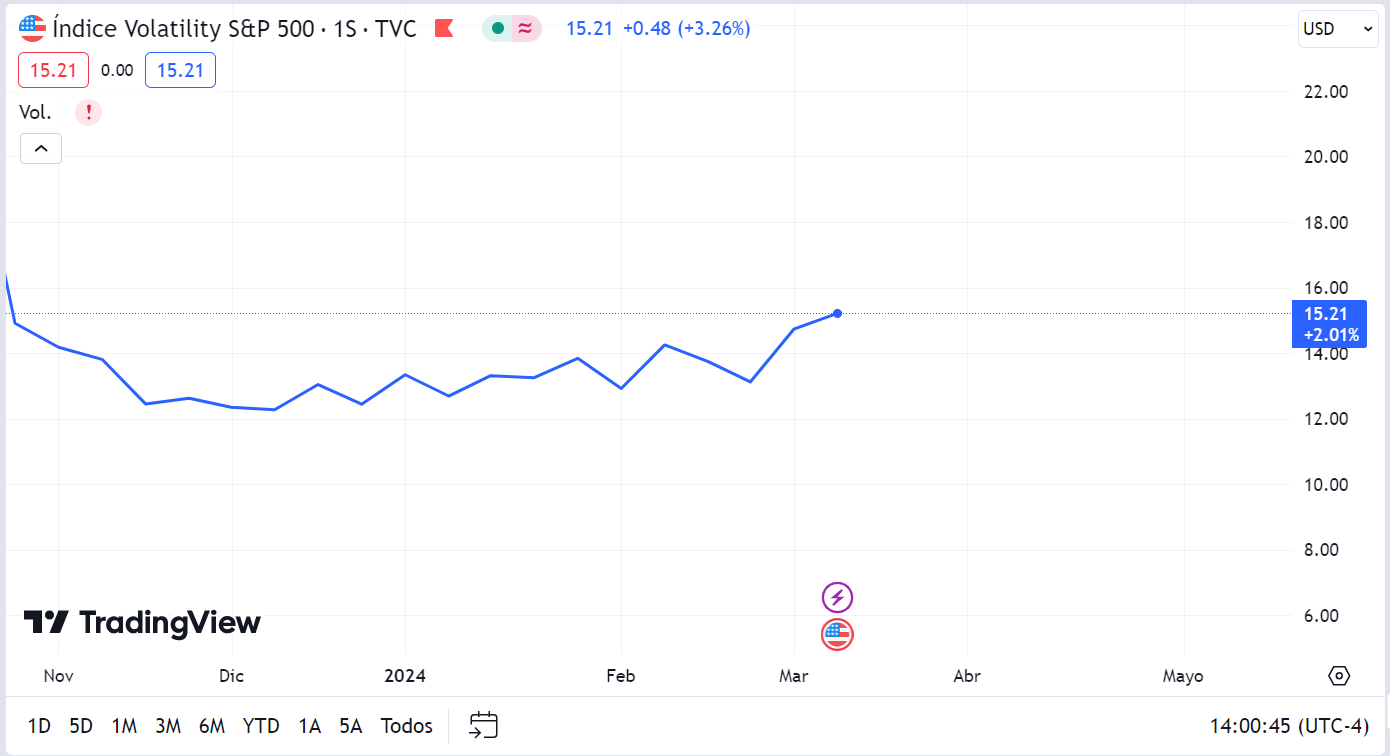
Task: Click the purple lightning event icon
Action: click(x=837, y=598)
